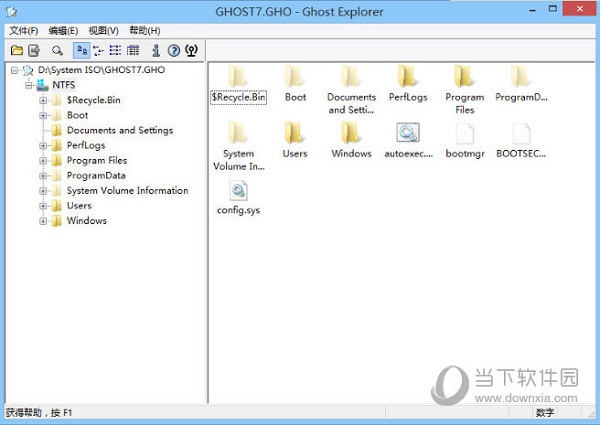Image resolution: width=600 pixels, height=425 pixels.
Task: Select Program Files label in tree
Action: click(97, 161)
